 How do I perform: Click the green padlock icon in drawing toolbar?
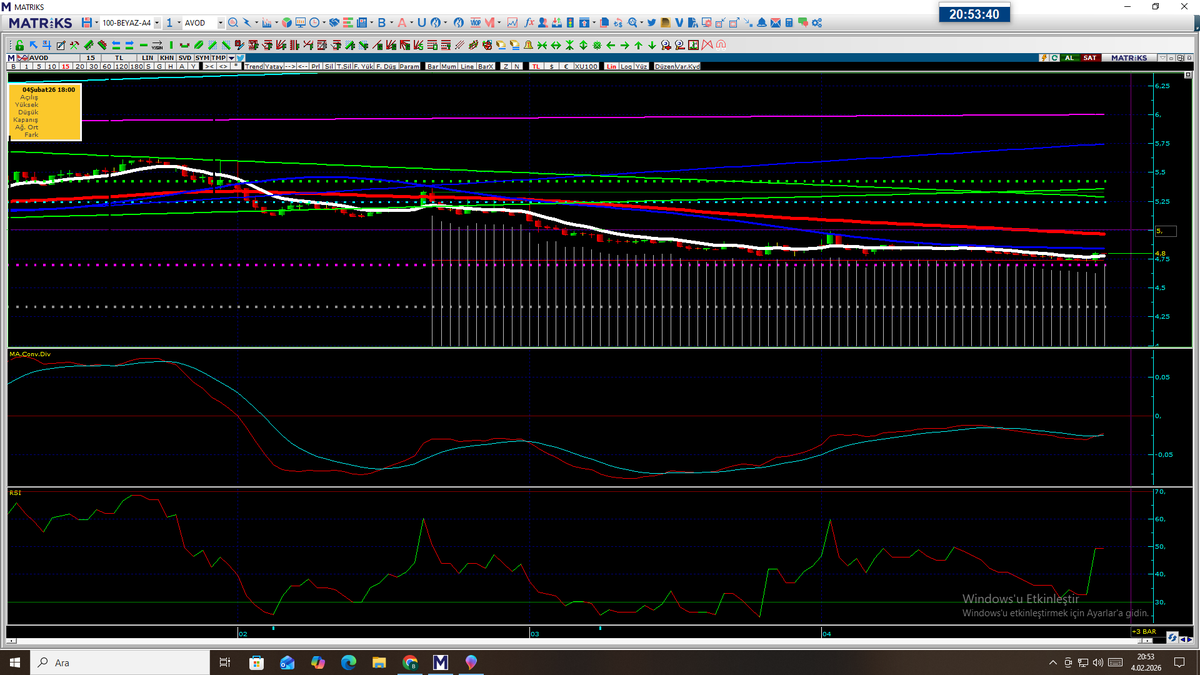point(19,45)
